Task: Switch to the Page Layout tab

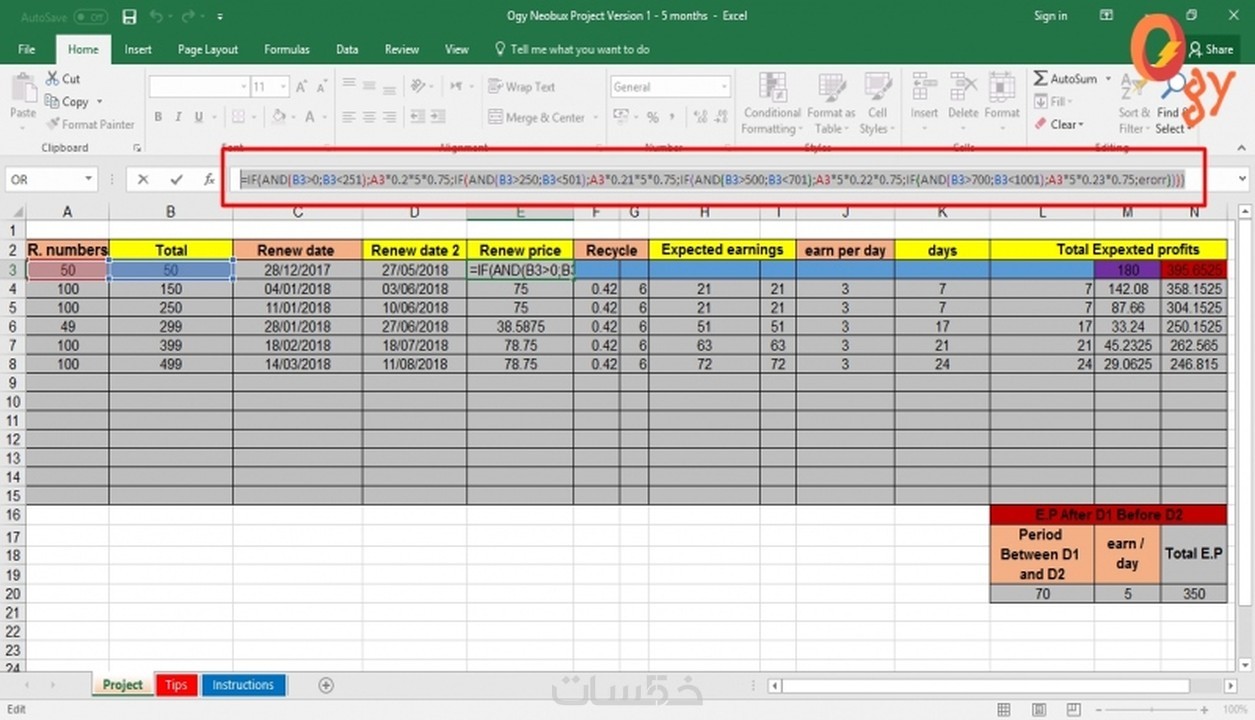Action: [x=208, y=49]
